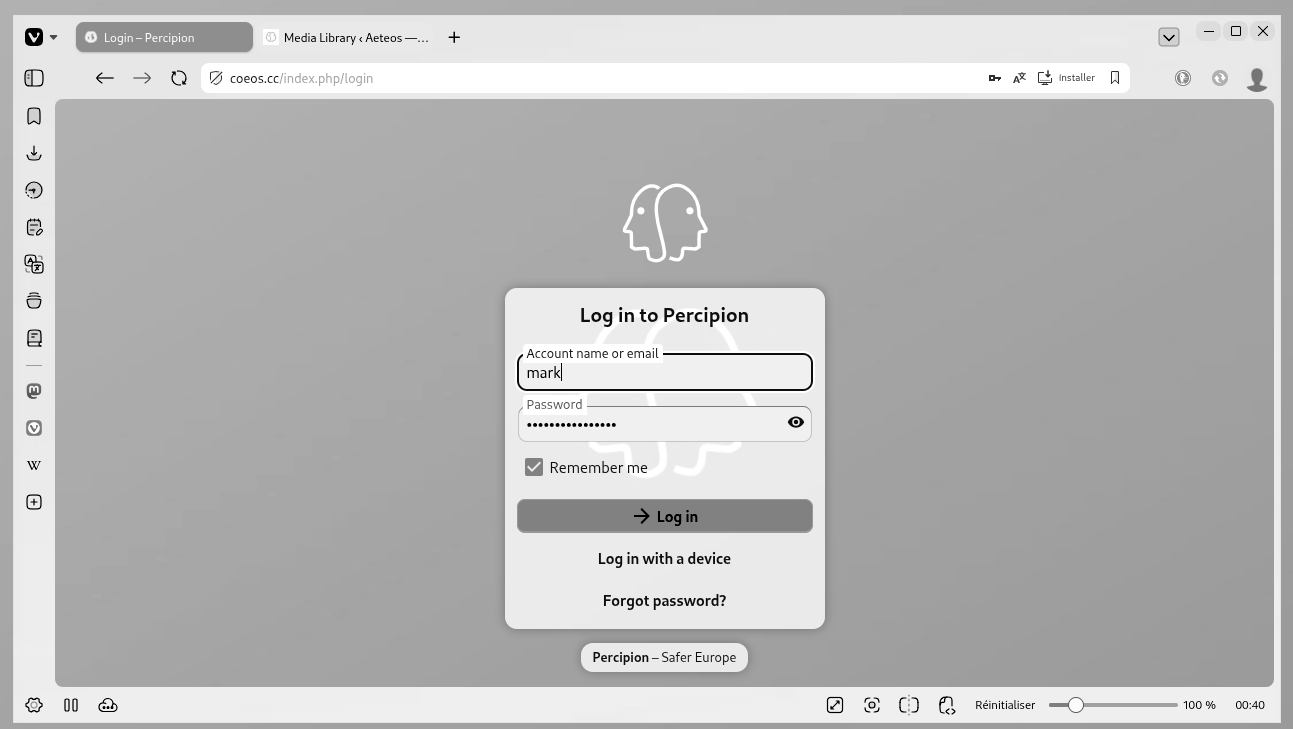Open saved passwords key icon

click(995, 78)
